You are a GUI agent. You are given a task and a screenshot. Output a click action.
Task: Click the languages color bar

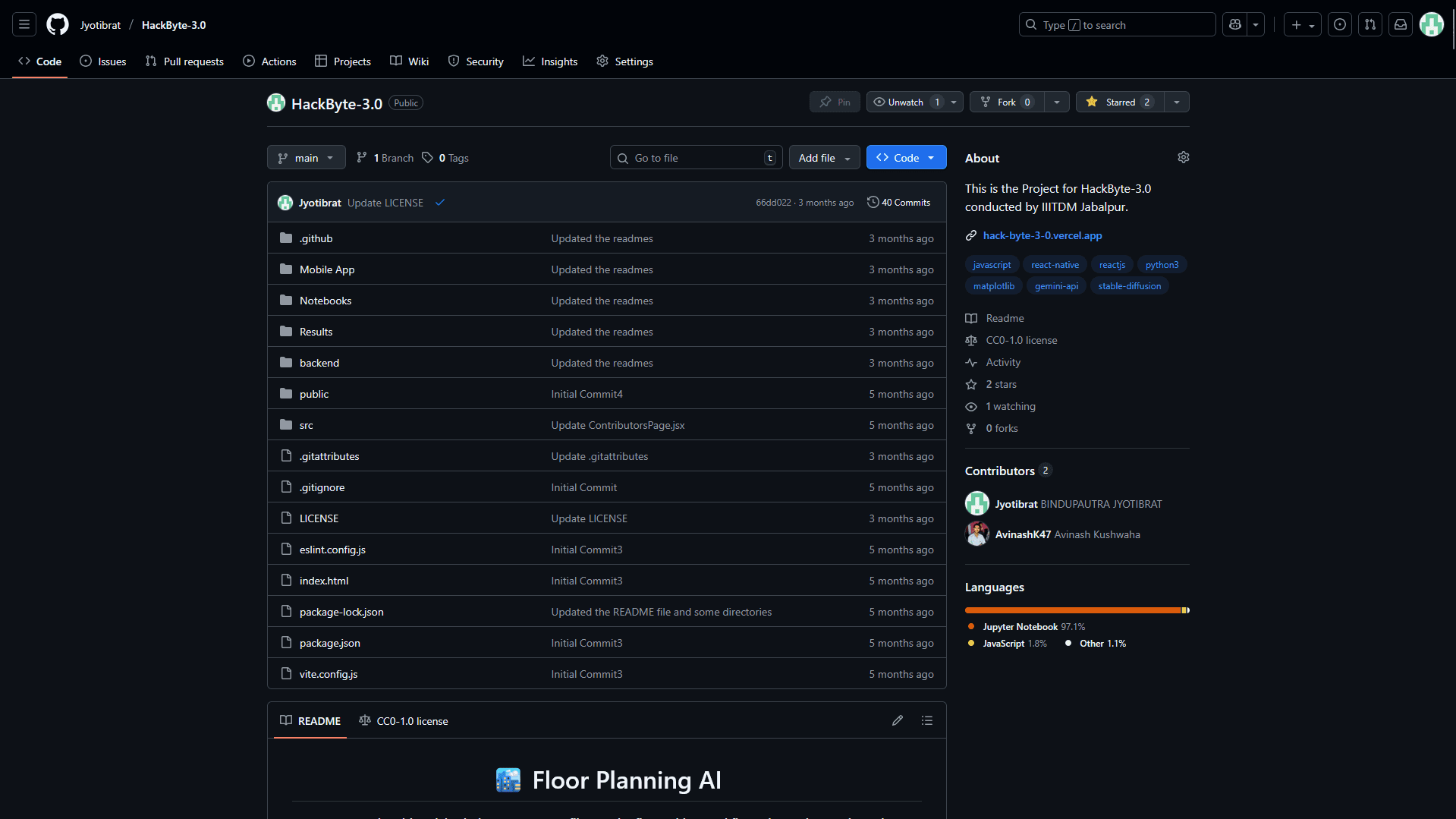tap(1076, 610)
